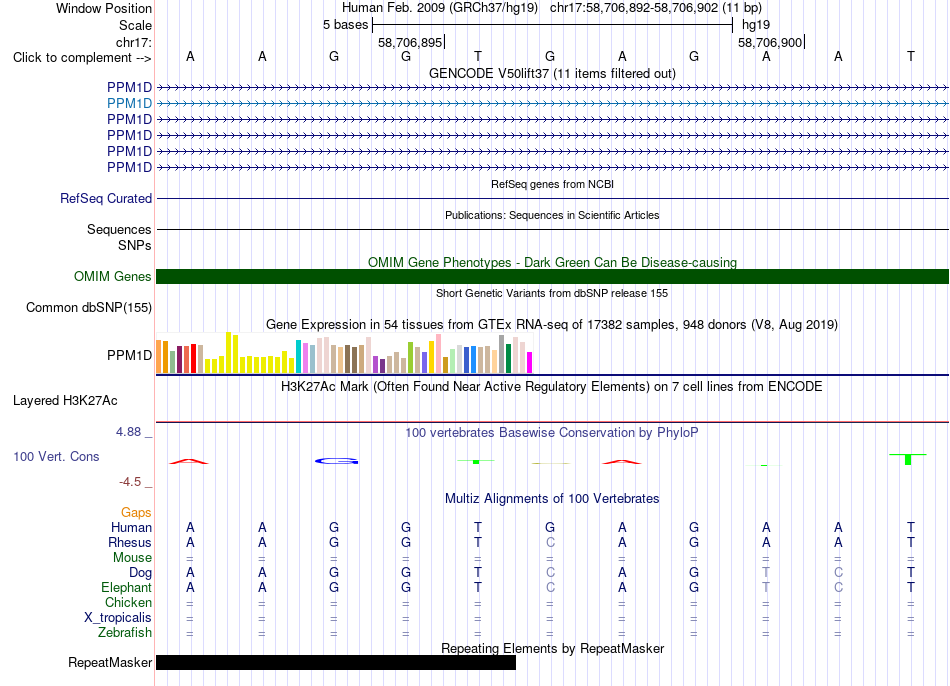
Task: Click the Sequences SNPs track label
Action: [119, 238]
